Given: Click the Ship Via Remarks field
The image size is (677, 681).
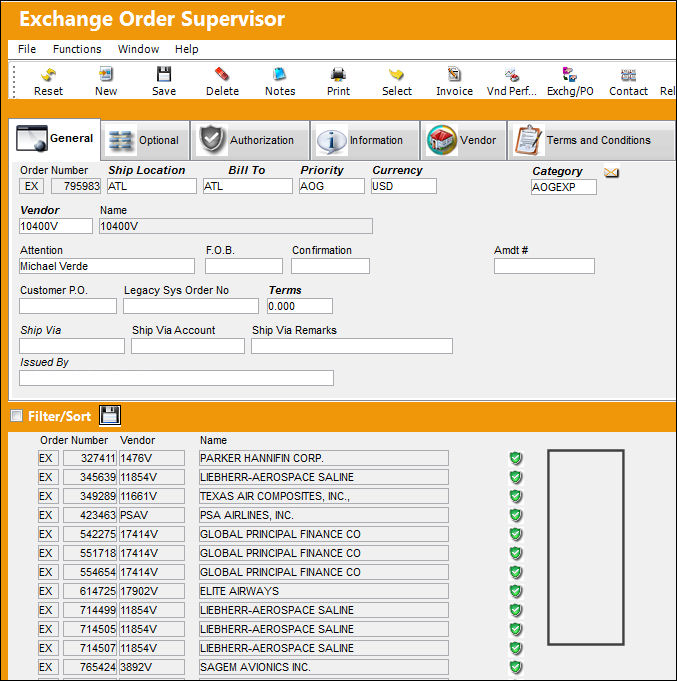Looking at the screenshot, I should (x=352, y=346).
